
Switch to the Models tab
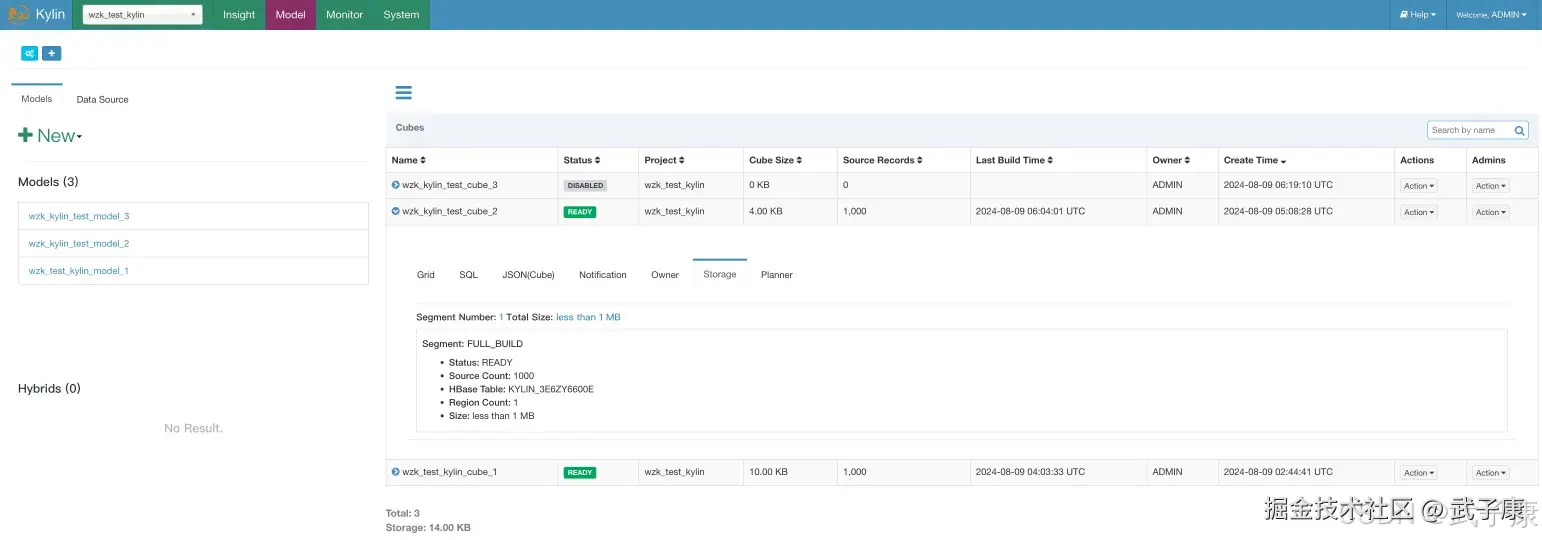(x=37, y=99)
